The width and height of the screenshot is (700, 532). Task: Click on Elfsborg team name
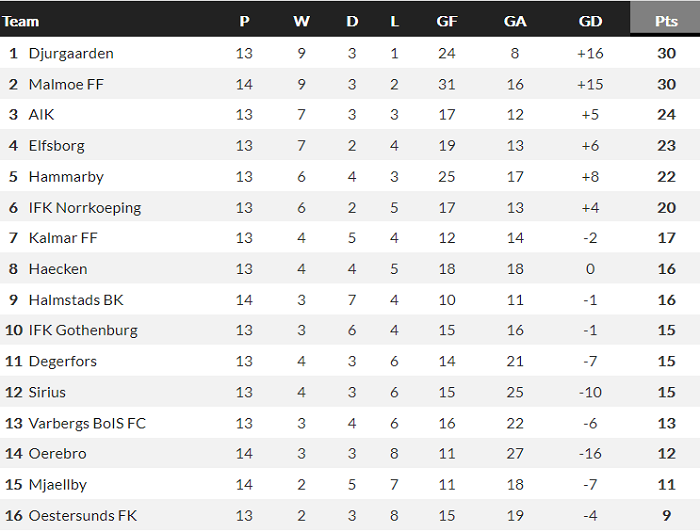(57, 146)
